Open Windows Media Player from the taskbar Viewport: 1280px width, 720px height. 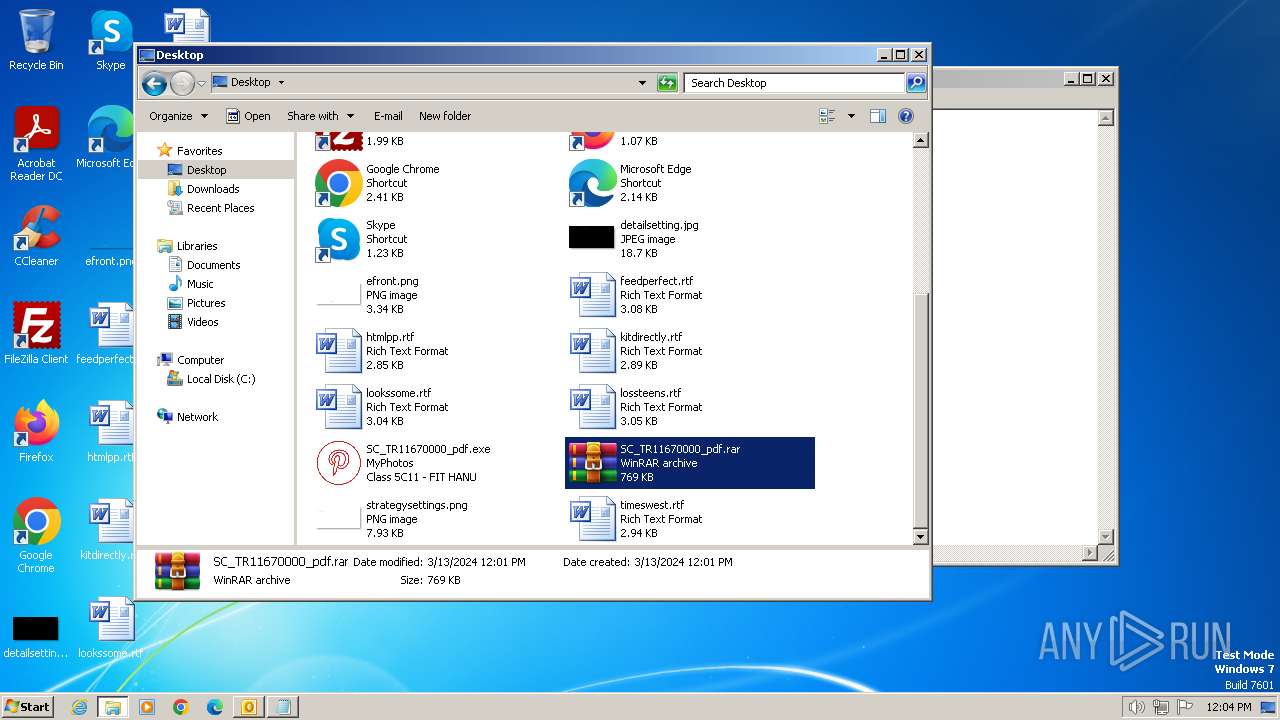[x=147, y=707]
